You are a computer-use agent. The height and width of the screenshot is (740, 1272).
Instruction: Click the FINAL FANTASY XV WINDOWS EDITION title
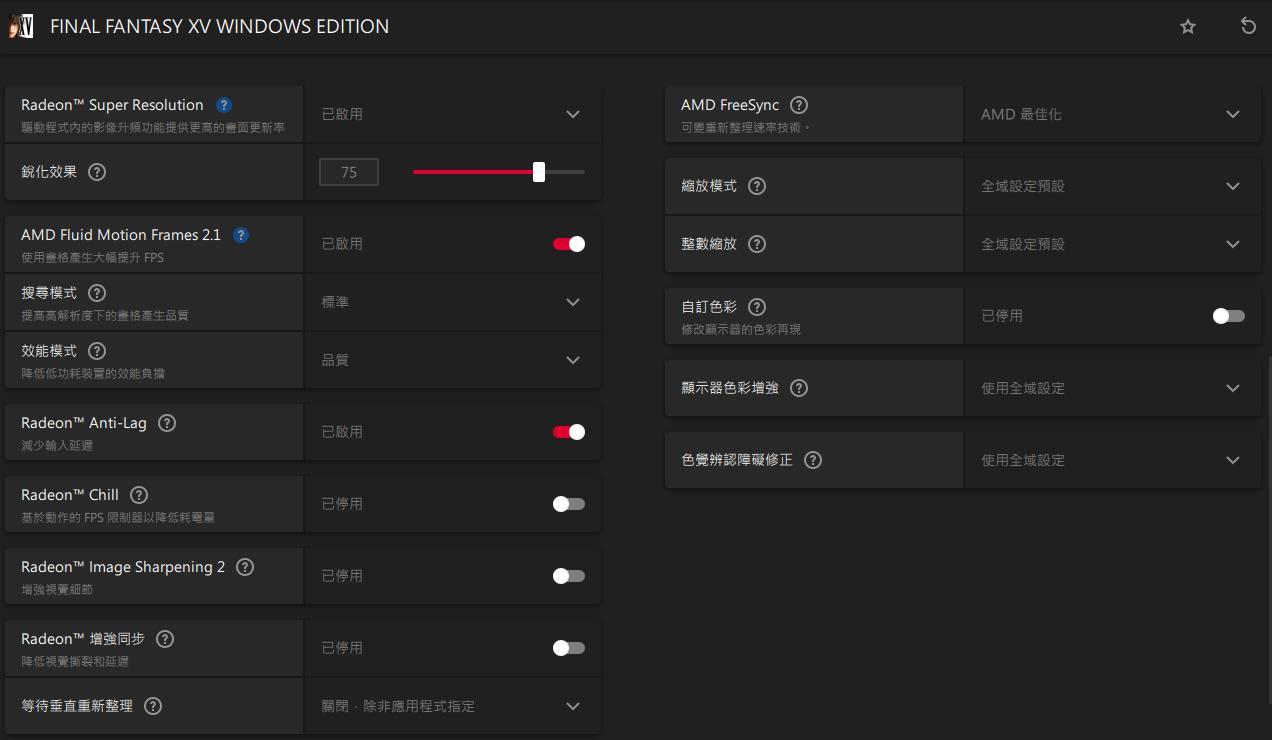tap(219, 26)
